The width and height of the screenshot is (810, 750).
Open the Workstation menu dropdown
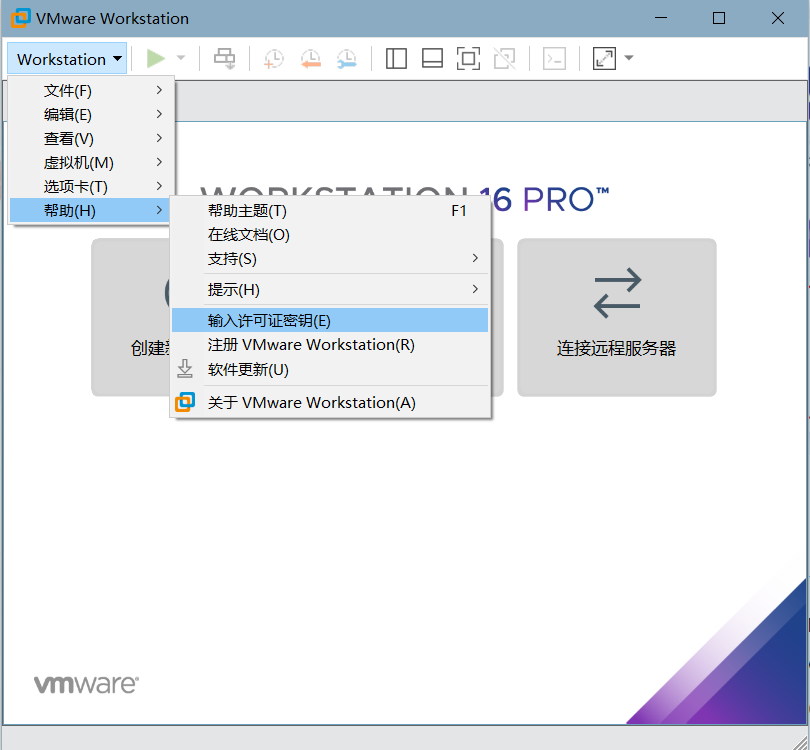pyautogui.click(x=67, y=59)
